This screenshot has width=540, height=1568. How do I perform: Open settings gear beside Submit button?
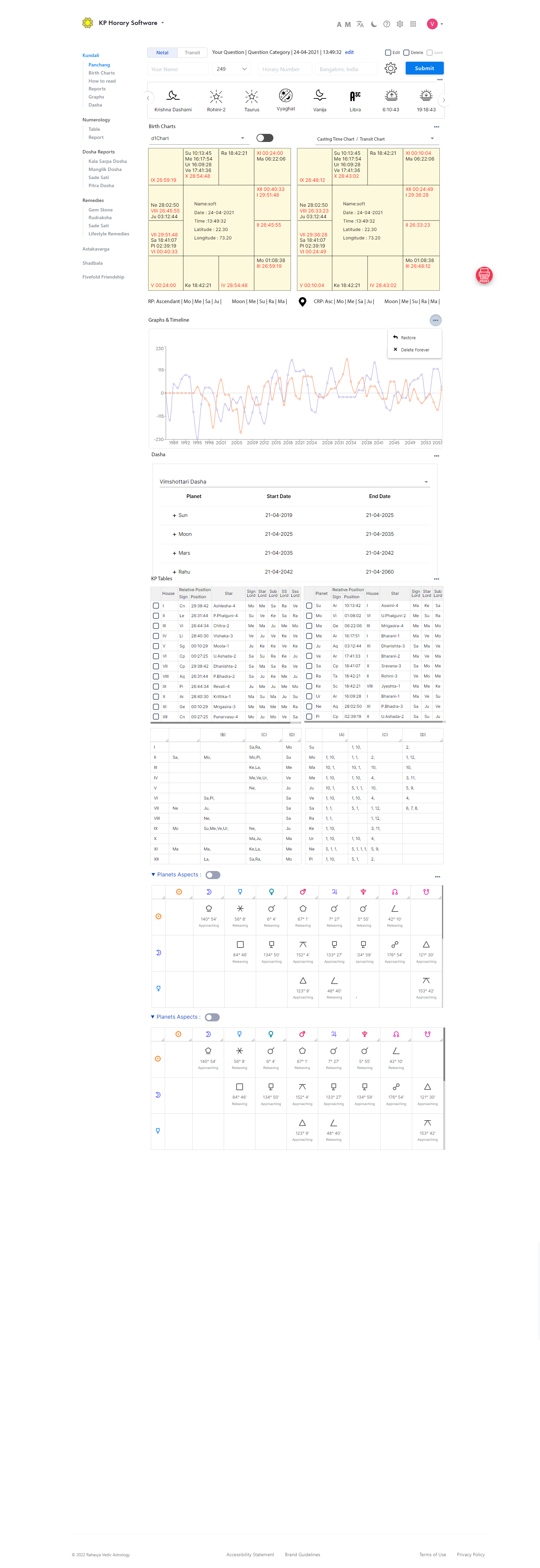point(391,69)
